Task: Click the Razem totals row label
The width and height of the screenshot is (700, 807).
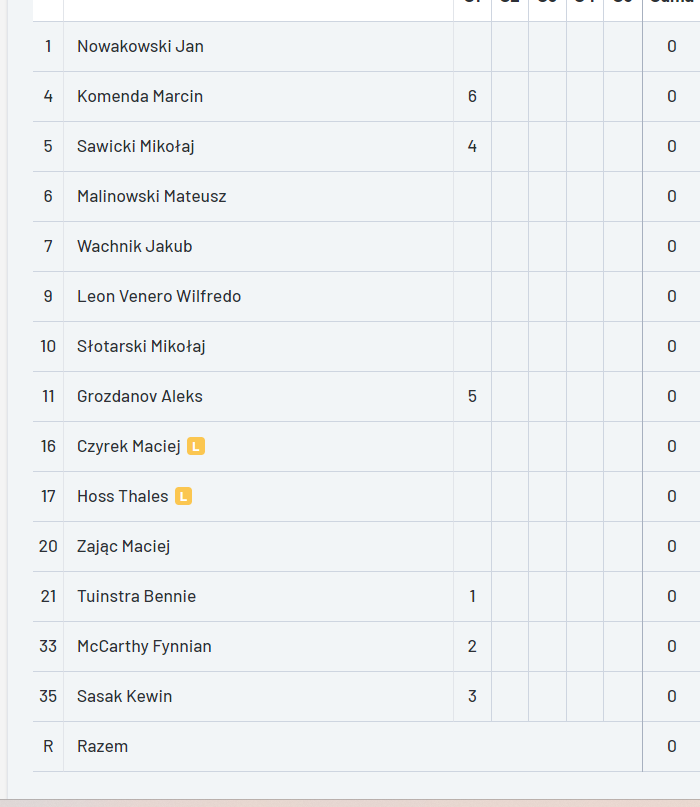Action: click(x=102, y=746)
